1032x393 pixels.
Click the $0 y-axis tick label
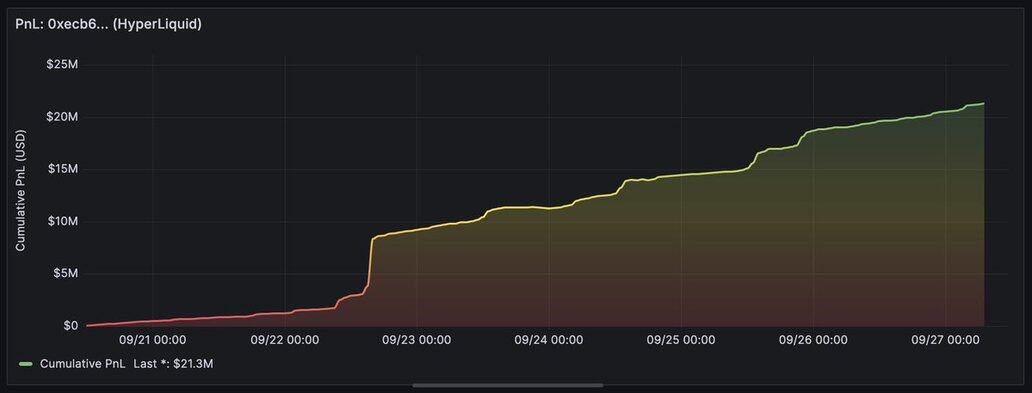[70, 326]
